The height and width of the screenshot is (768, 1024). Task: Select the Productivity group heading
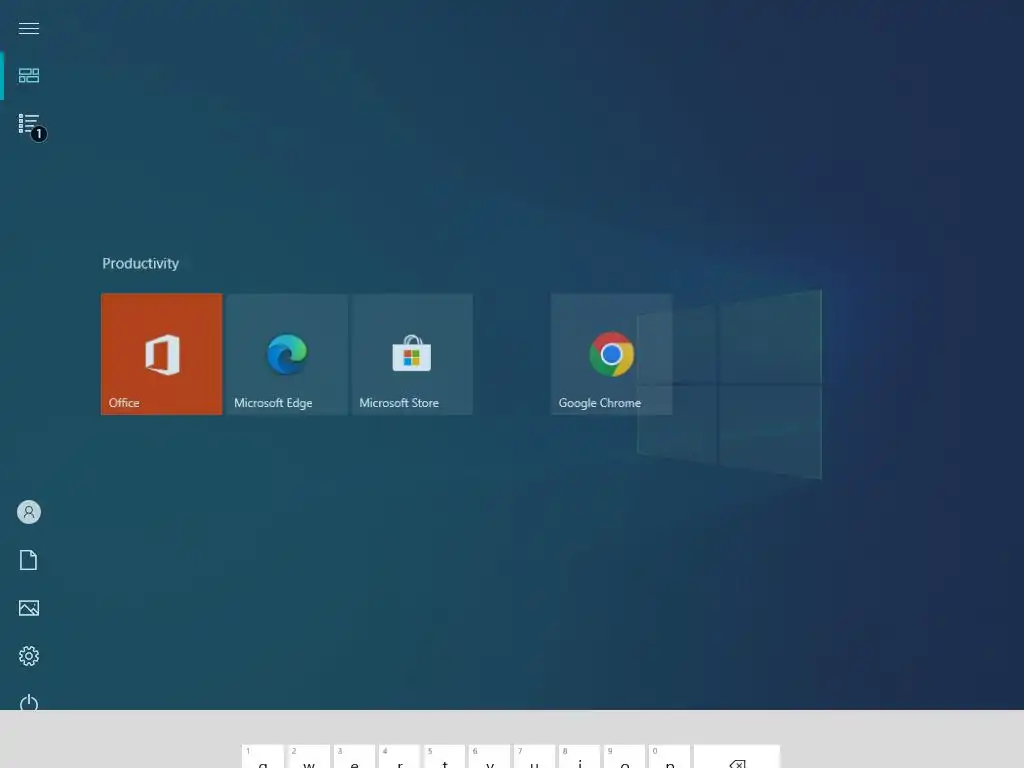140,263
